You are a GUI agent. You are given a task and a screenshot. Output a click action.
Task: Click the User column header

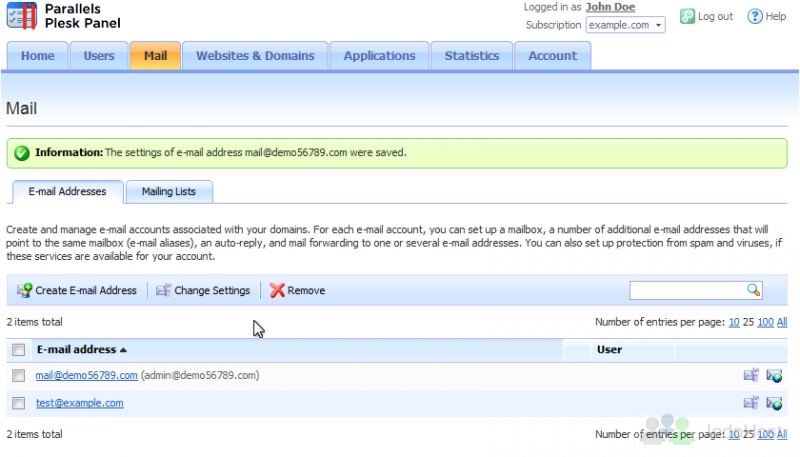point(609,349)
